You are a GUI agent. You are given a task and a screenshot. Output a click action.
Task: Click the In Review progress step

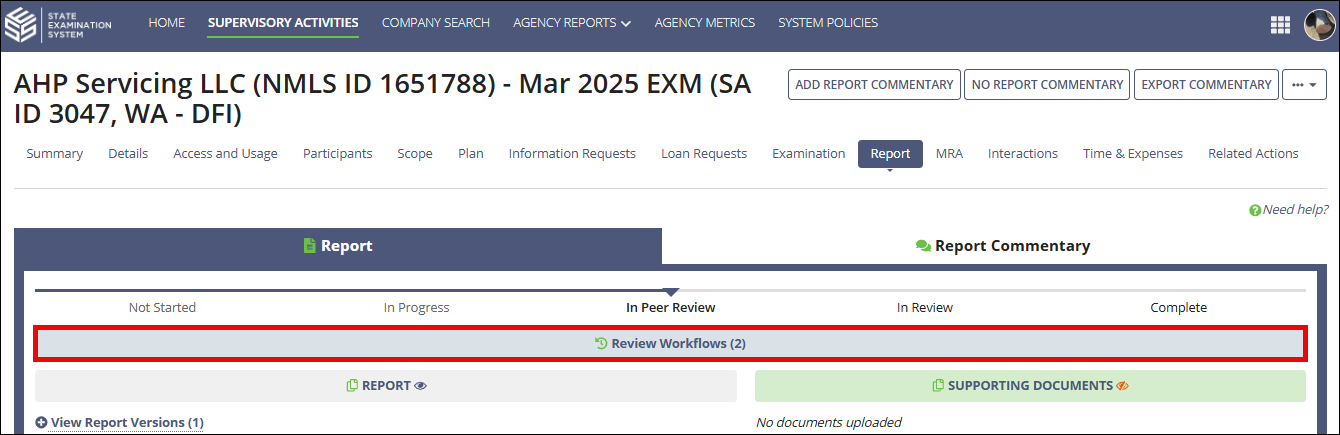tap(925, 308)
